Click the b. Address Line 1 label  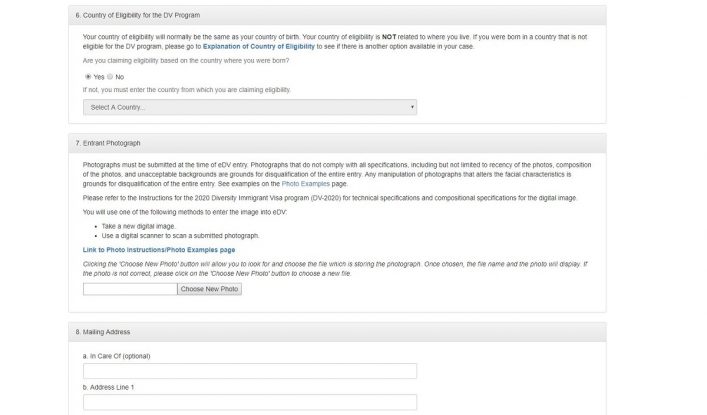click(108, 386)
